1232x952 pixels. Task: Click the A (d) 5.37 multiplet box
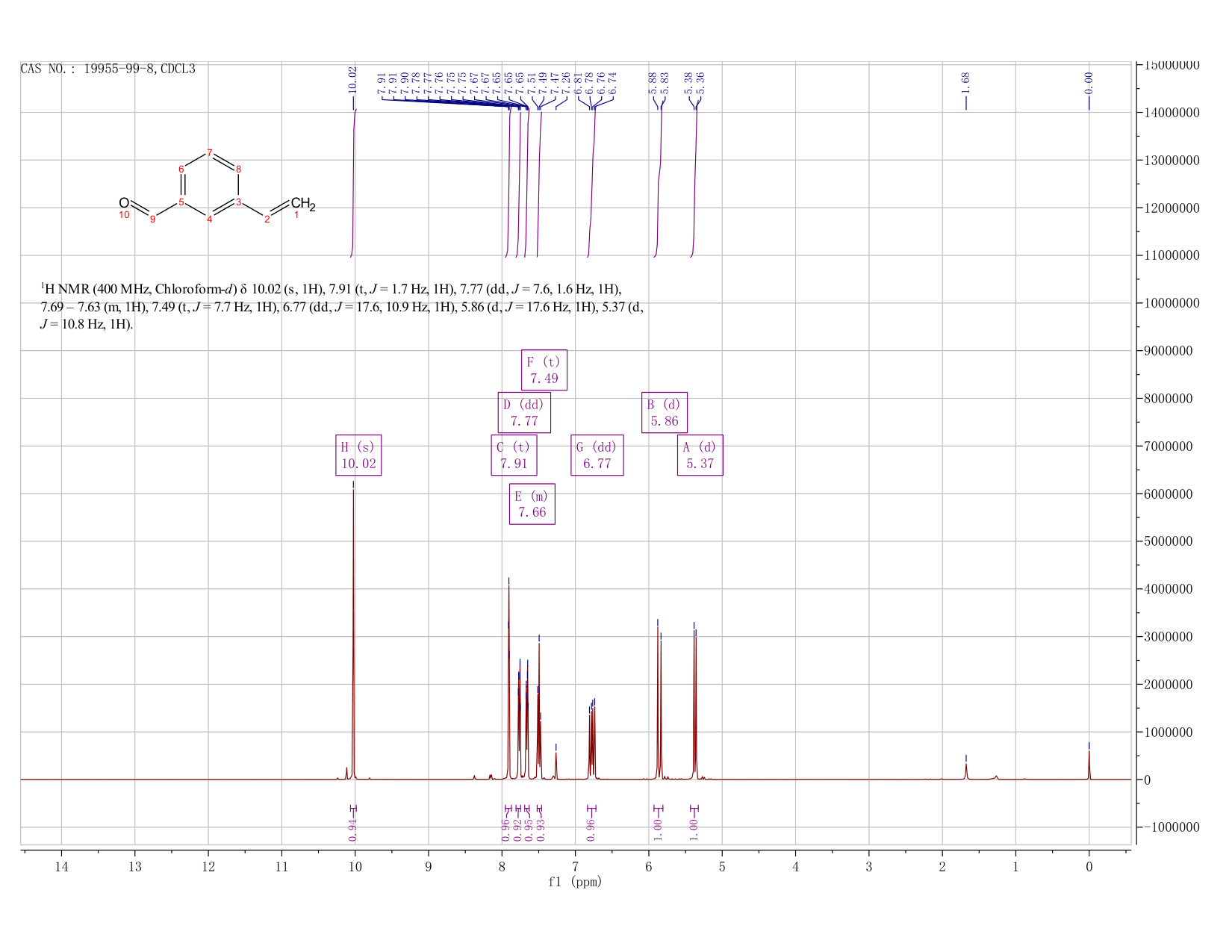point(700,455)
